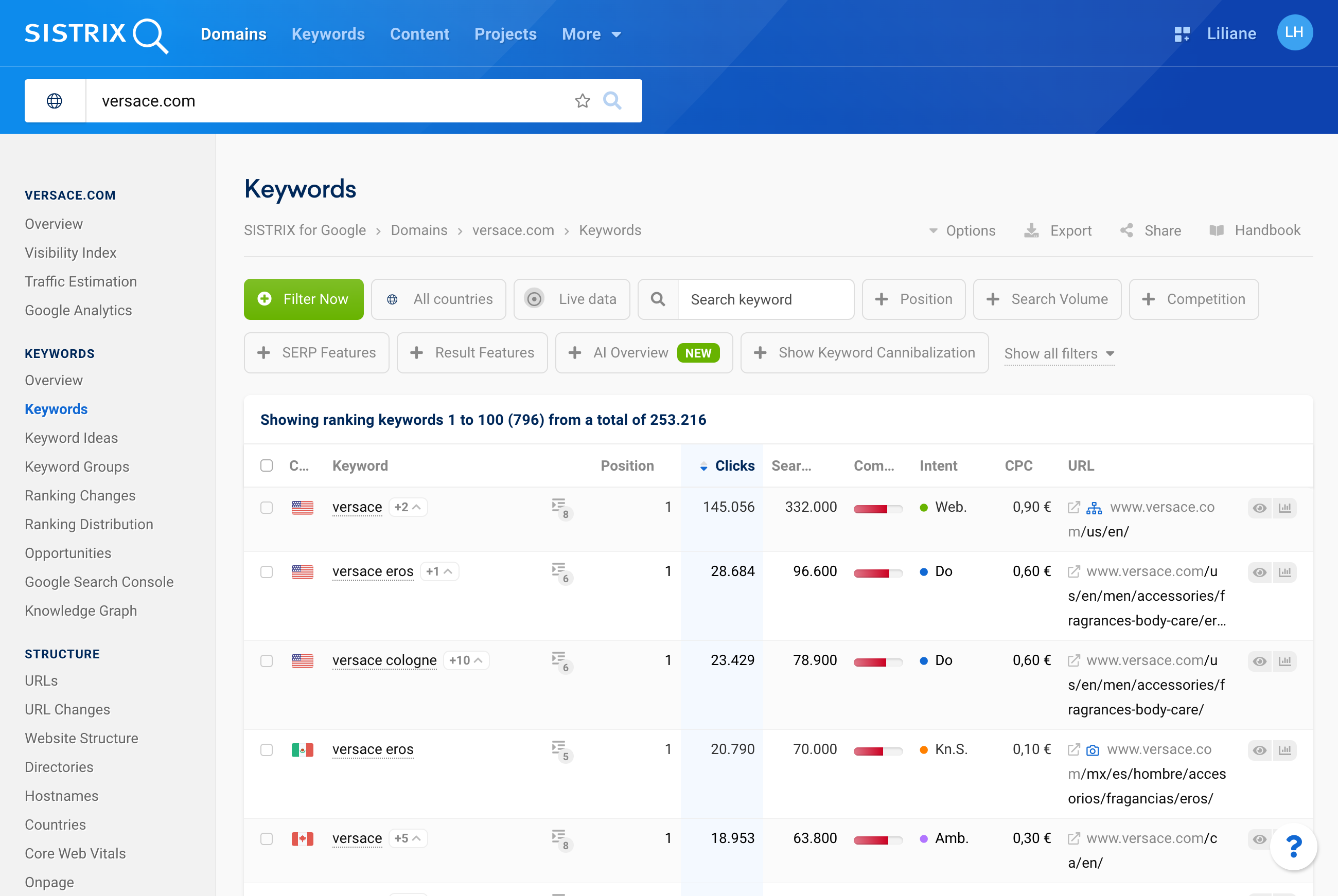The image size is (1338, 896).
Task: Click the Canada flag in versace row
Action: (x=303, y=838)
